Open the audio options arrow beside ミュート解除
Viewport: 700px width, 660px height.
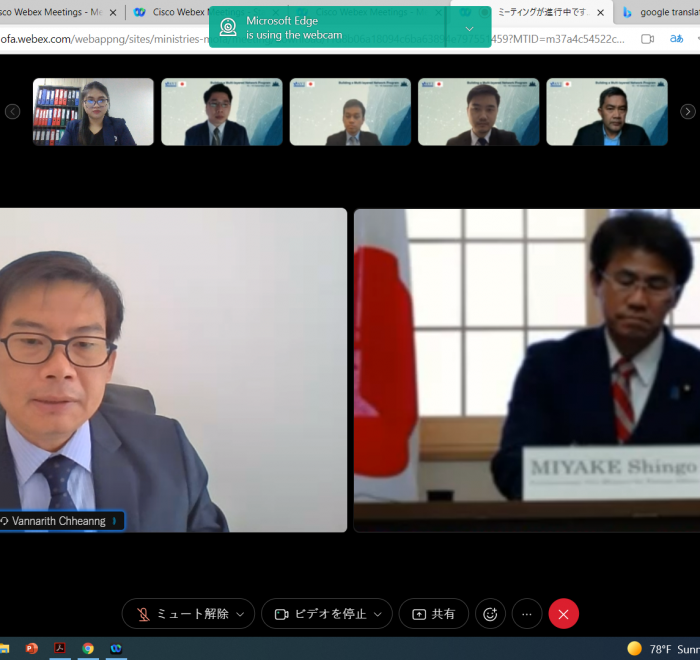[240, 614]
